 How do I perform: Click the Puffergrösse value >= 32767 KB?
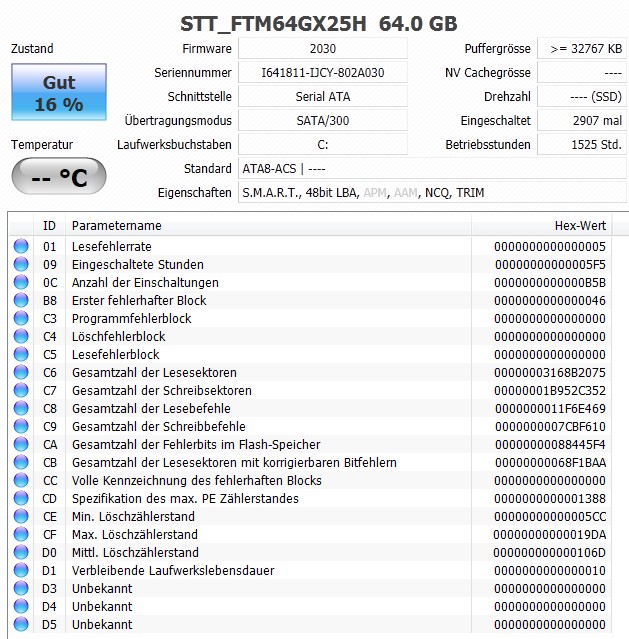582,48
